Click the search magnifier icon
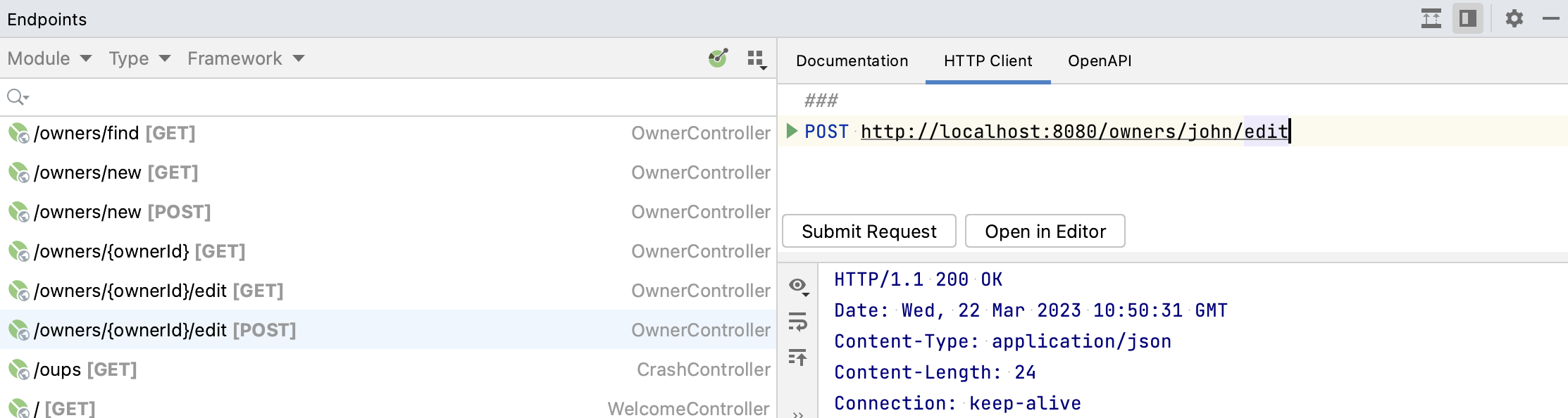 click(17, 97)
